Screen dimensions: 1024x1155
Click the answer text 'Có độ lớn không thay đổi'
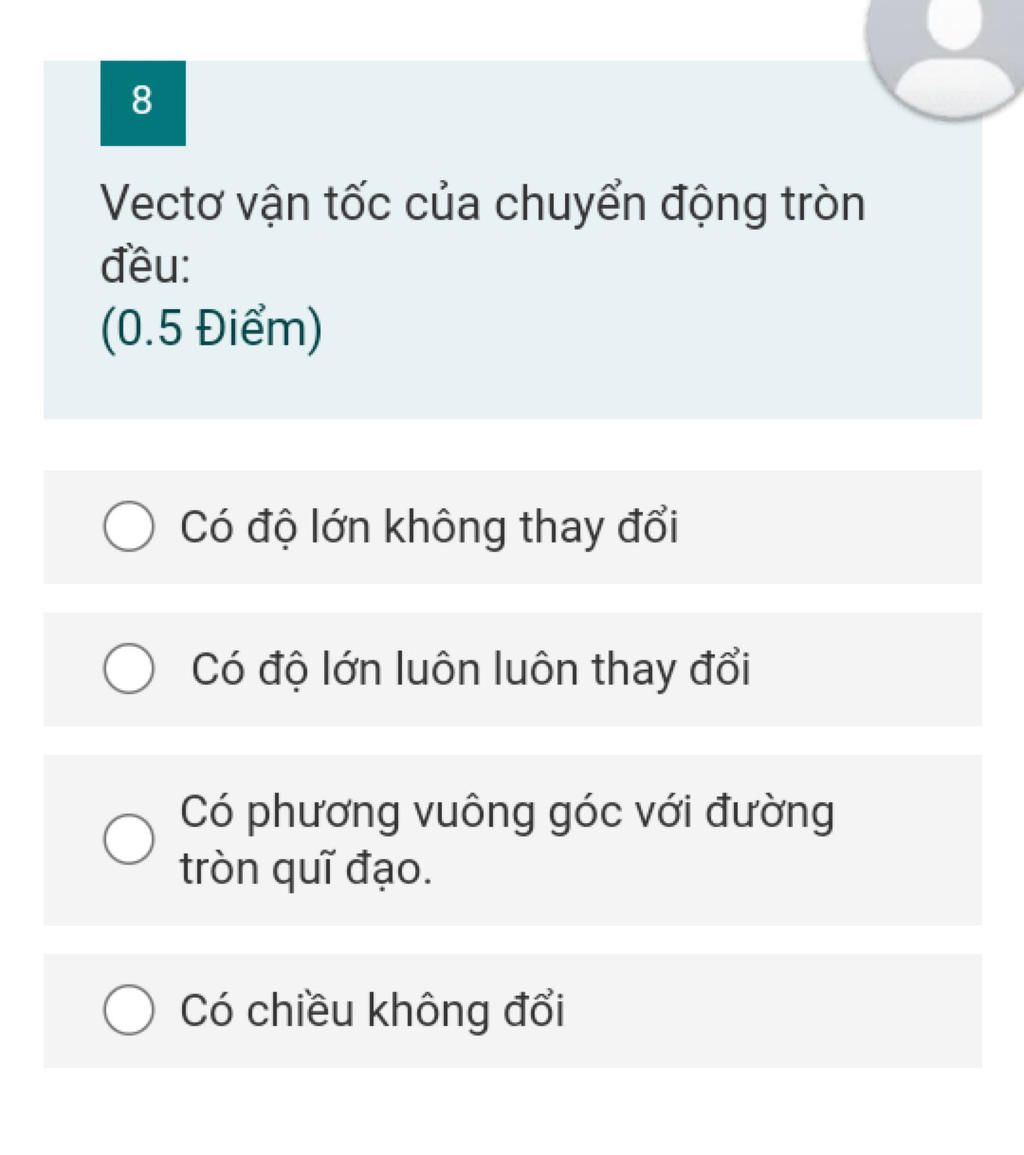point(429,527)
